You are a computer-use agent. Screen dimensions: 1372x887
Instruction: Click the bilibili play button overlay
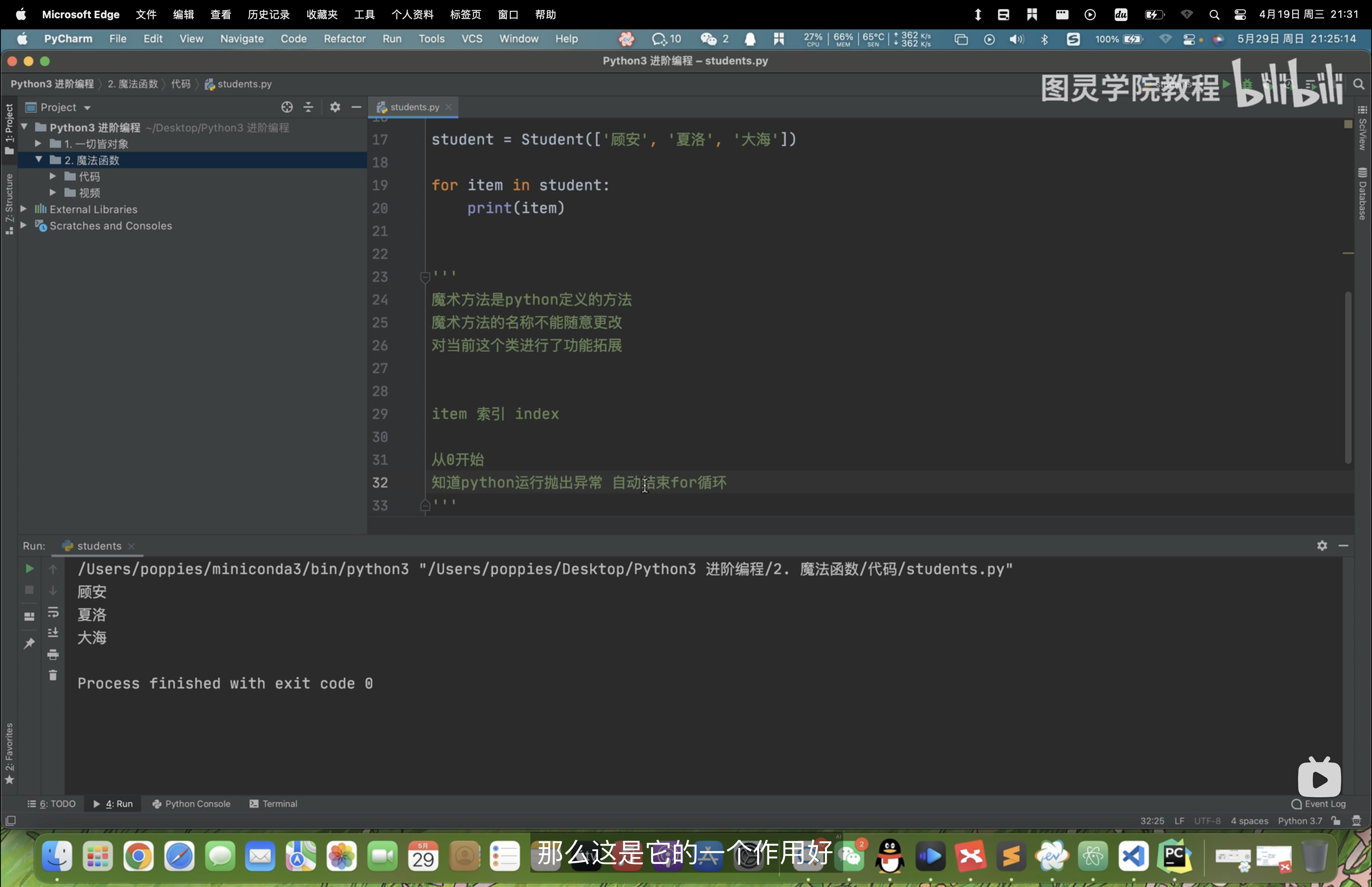click(1319, 779)
